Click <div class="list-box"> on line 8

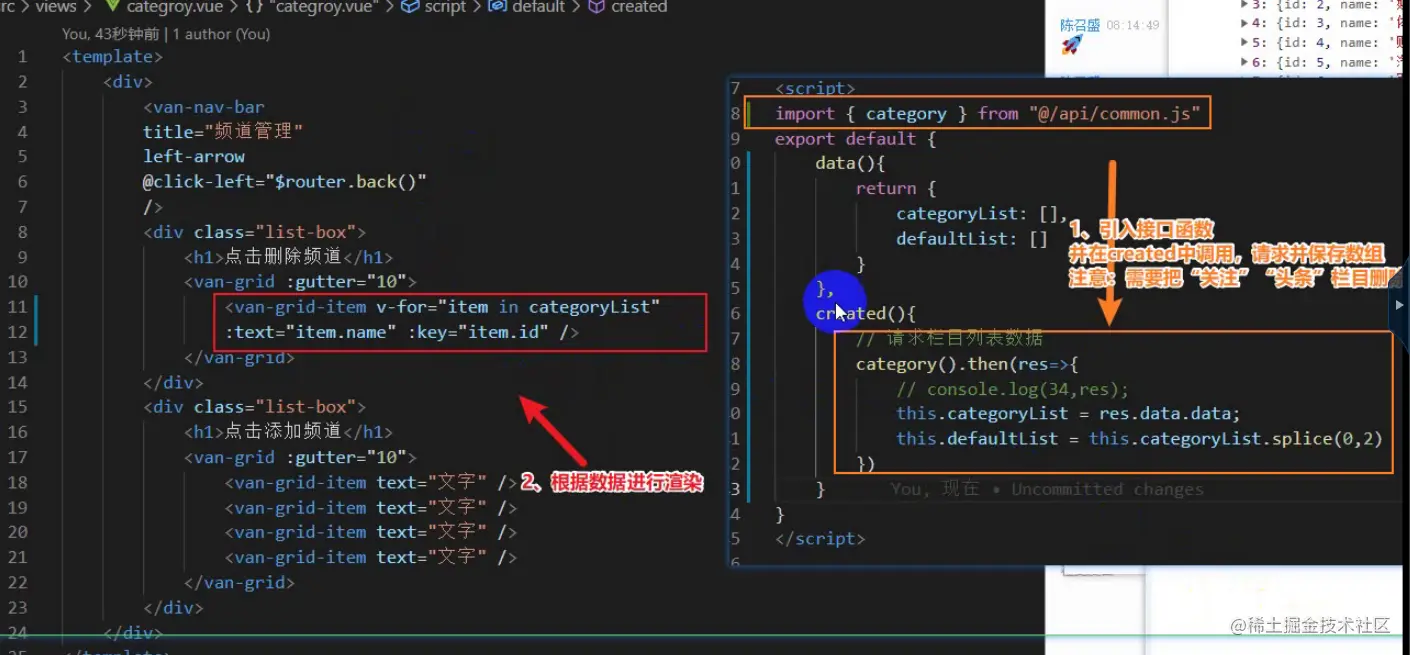[255, 232]
